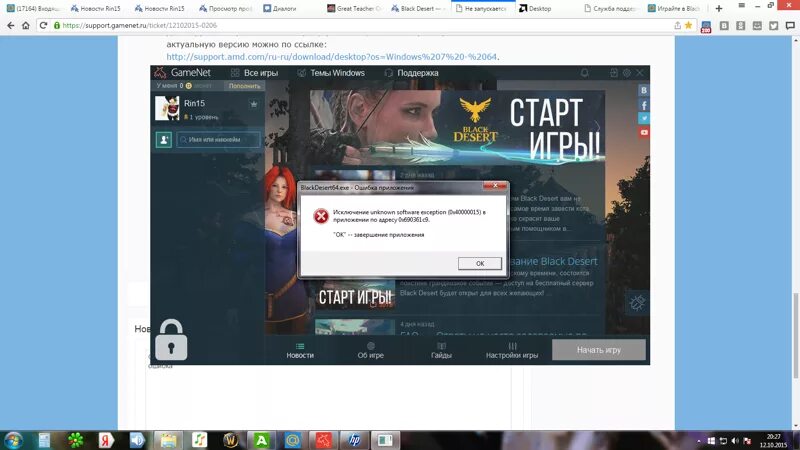800x450 pixels.
Task: Click the volume icon in system tray
Action: pos(735,441)
